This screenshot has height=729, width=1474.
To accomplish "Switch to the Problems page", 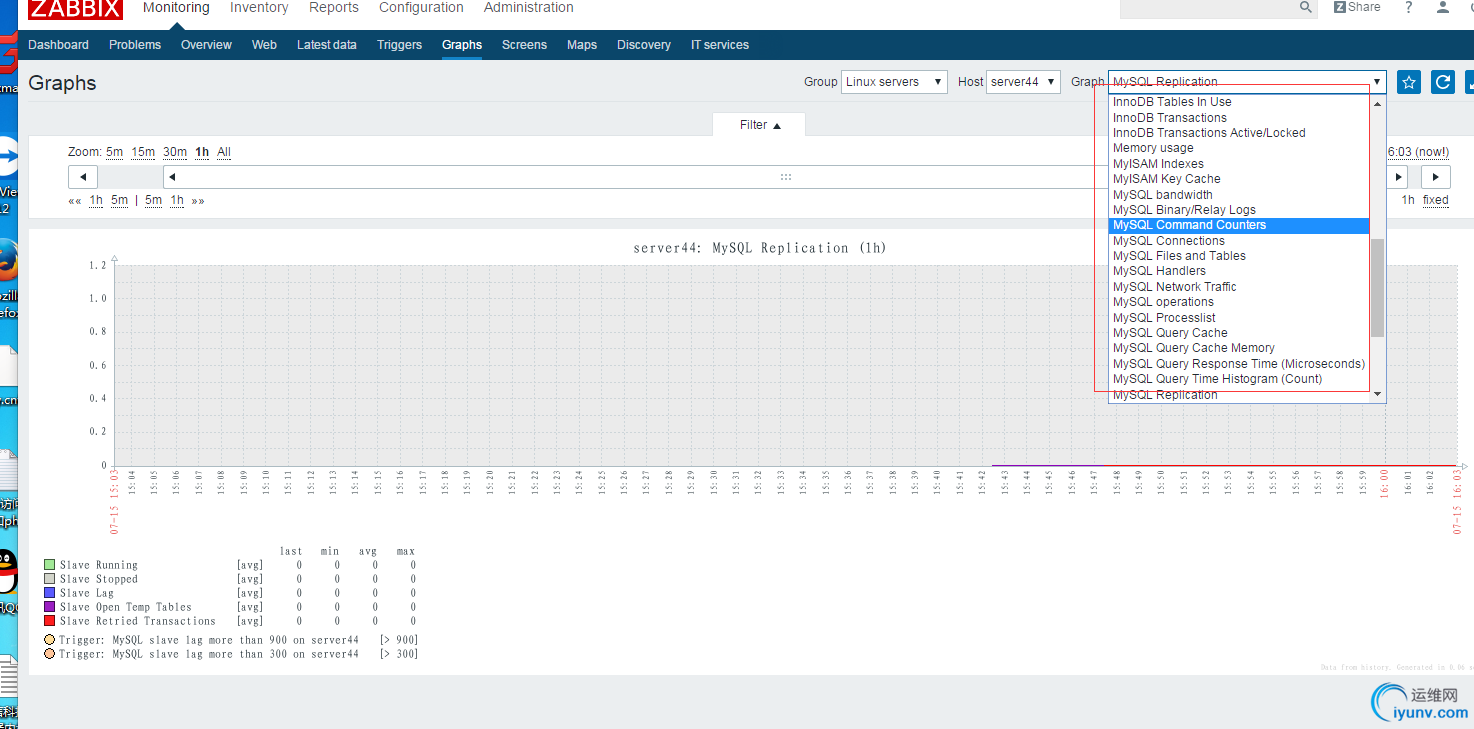I will [135, 45].
